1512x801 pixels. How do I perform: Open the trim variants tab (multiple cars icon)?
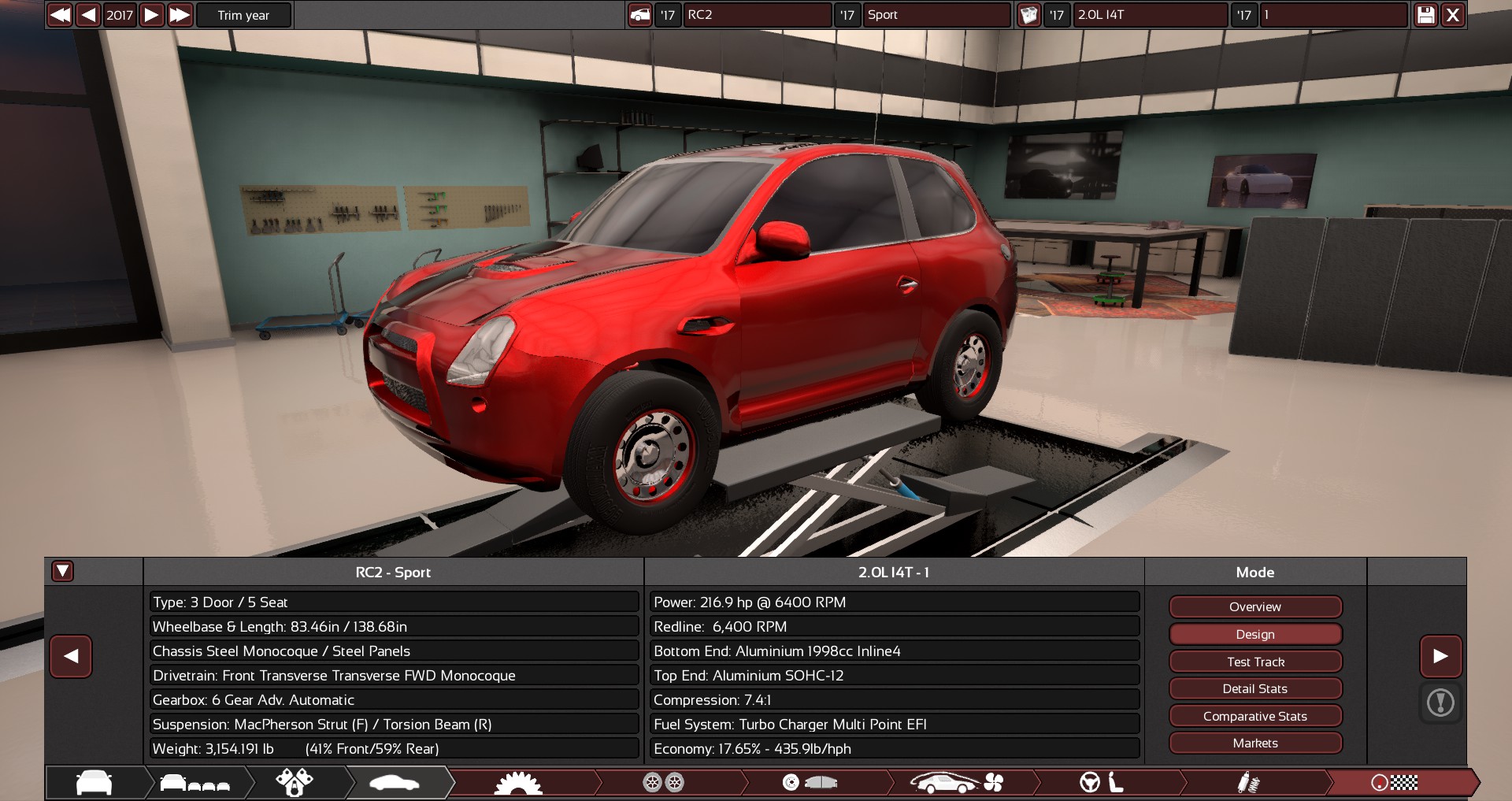pos(195,783)
